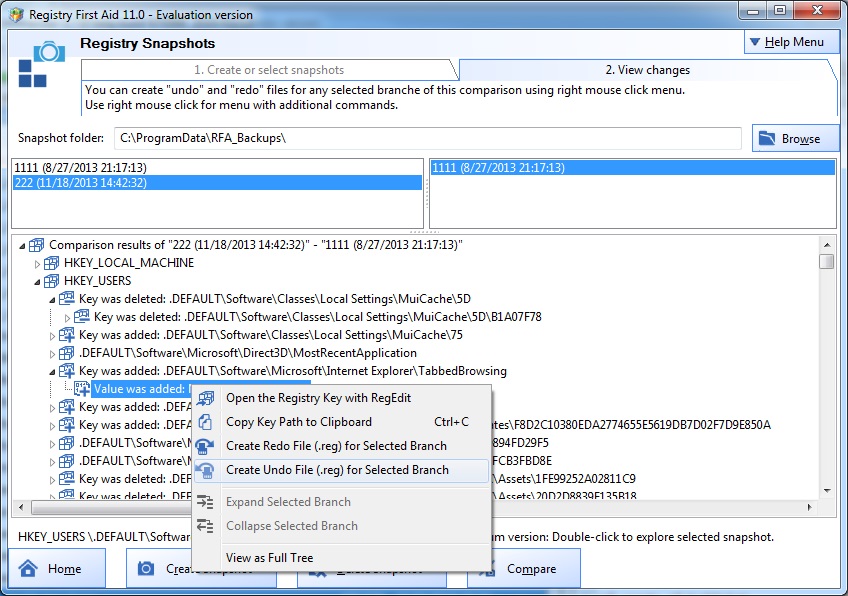
Task: Choose View as Full Tree
Action: [341, 558]
